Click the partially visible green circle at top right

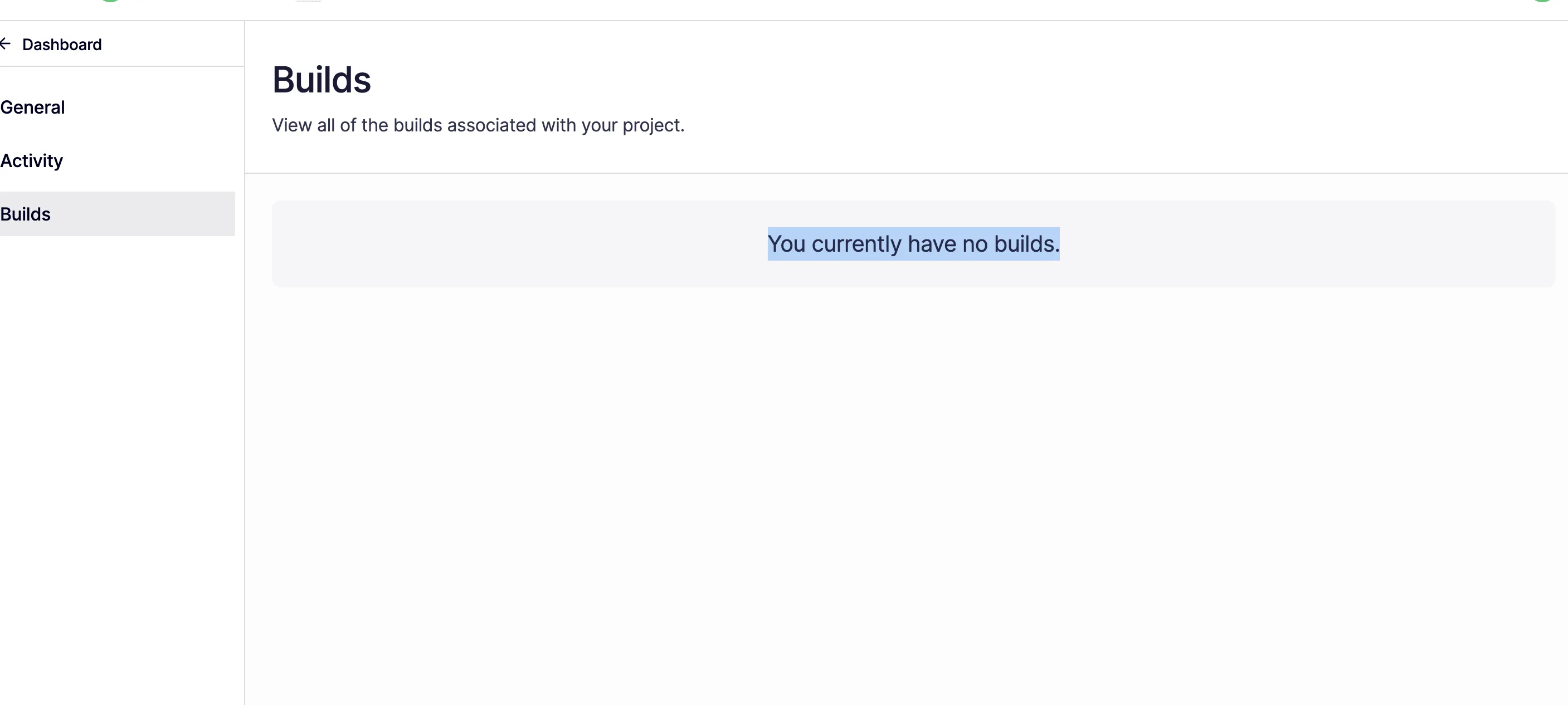1542,1
